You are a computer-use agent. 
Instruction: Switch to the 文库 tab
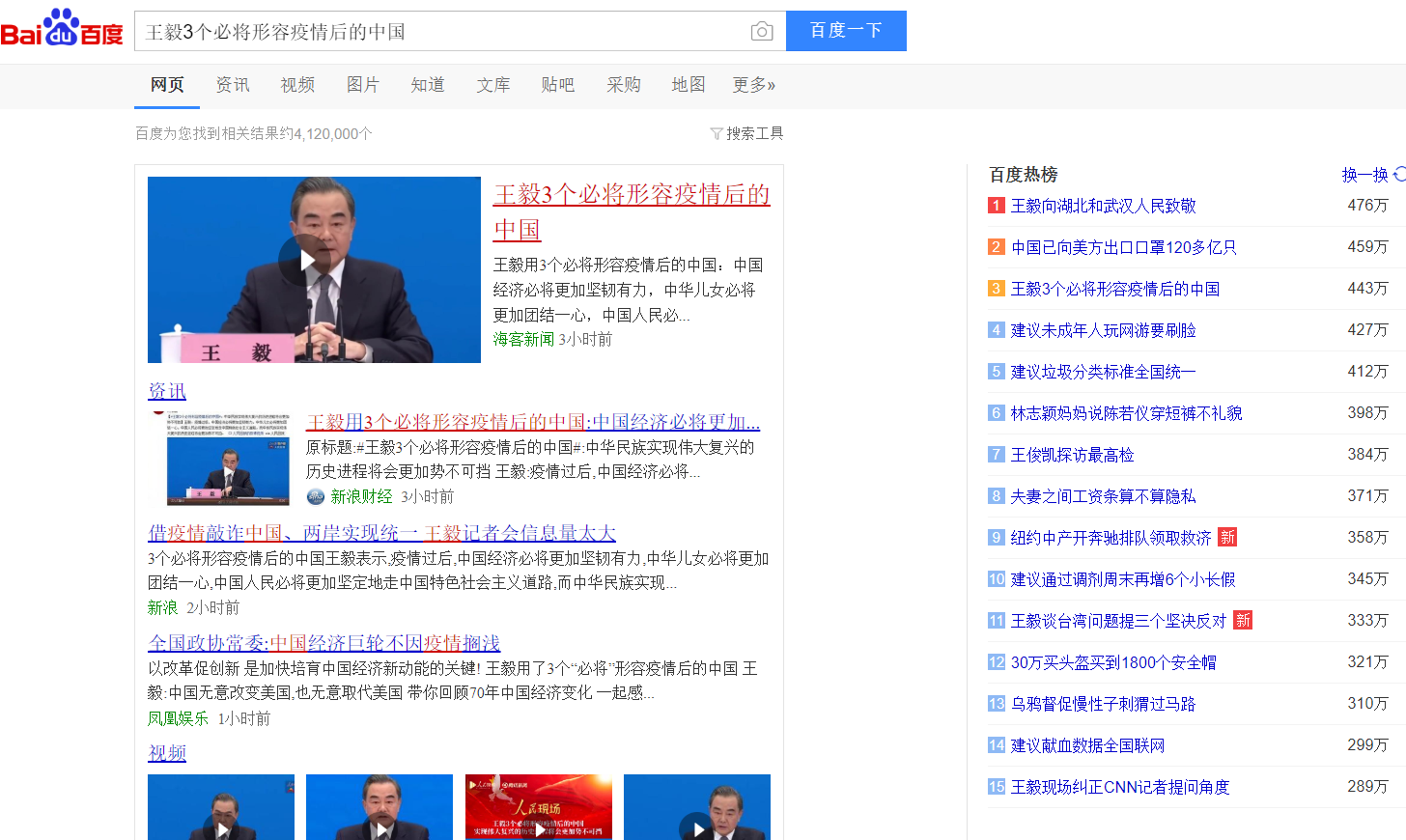click(x=493, y=85)
